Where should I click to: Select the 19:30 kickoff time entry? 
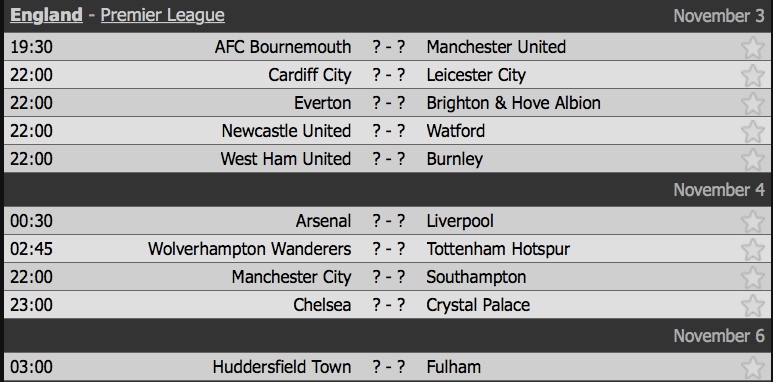(31, 47)
